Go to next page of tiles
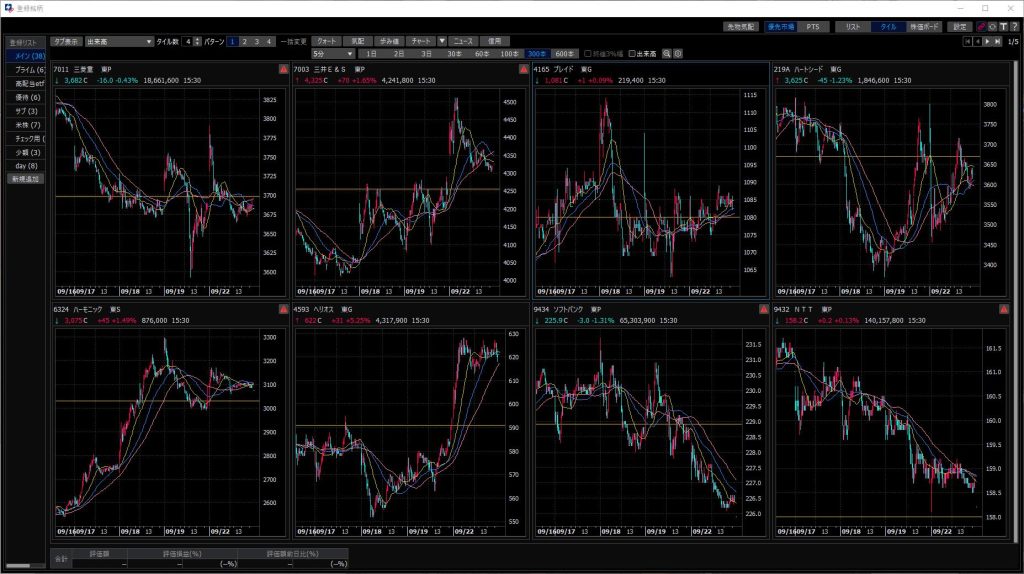The image size is (1024, 574). [988, 41]
